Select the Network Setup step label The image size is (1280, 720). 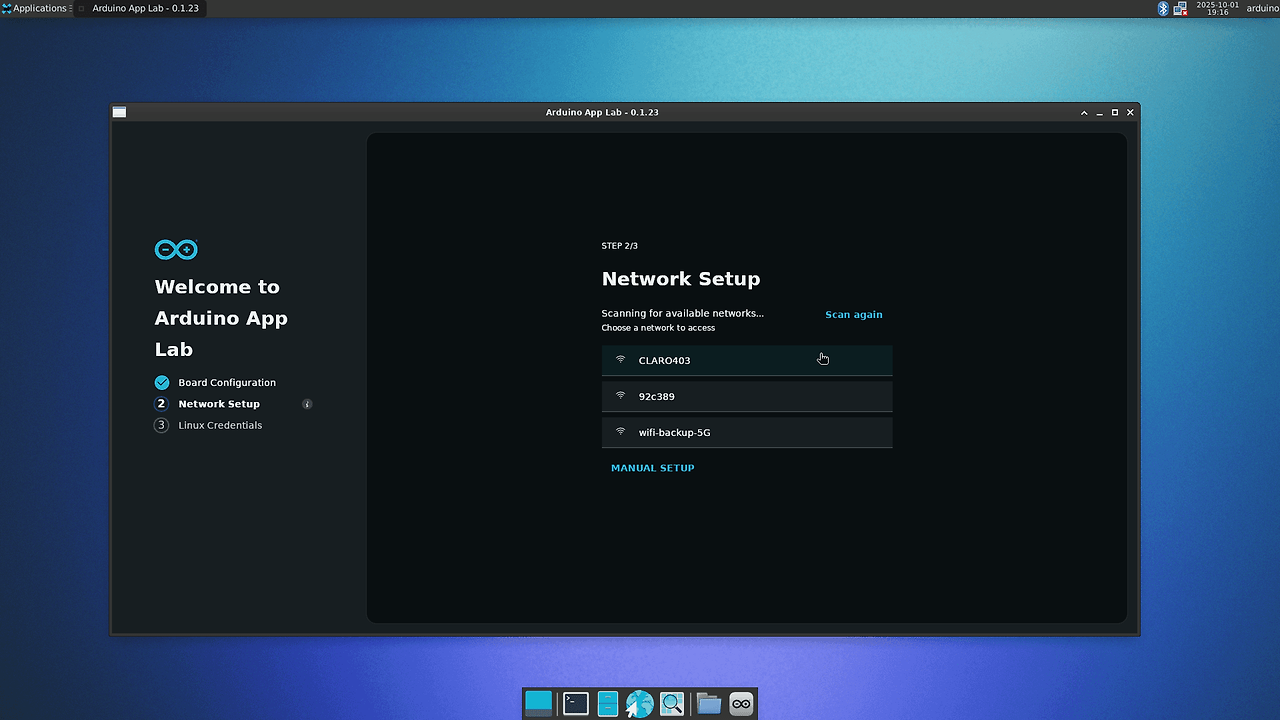coord(219,404)
